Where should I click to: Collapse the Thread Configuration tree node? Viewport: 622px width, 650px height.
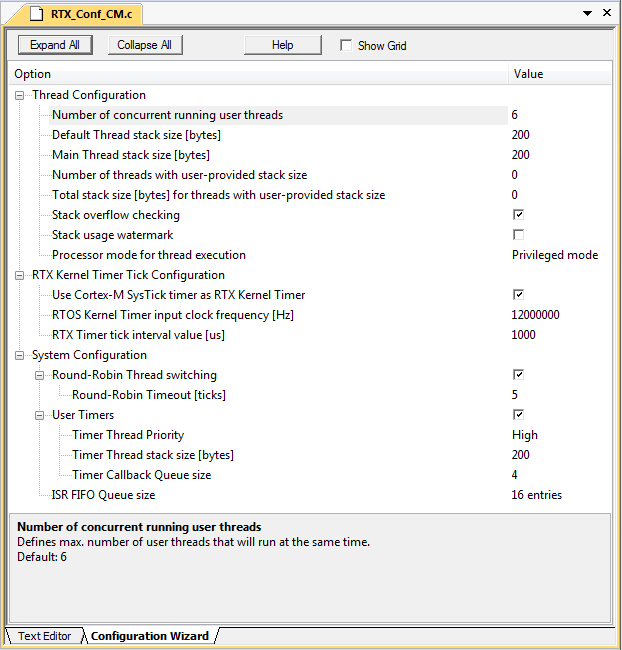point(20,95)
